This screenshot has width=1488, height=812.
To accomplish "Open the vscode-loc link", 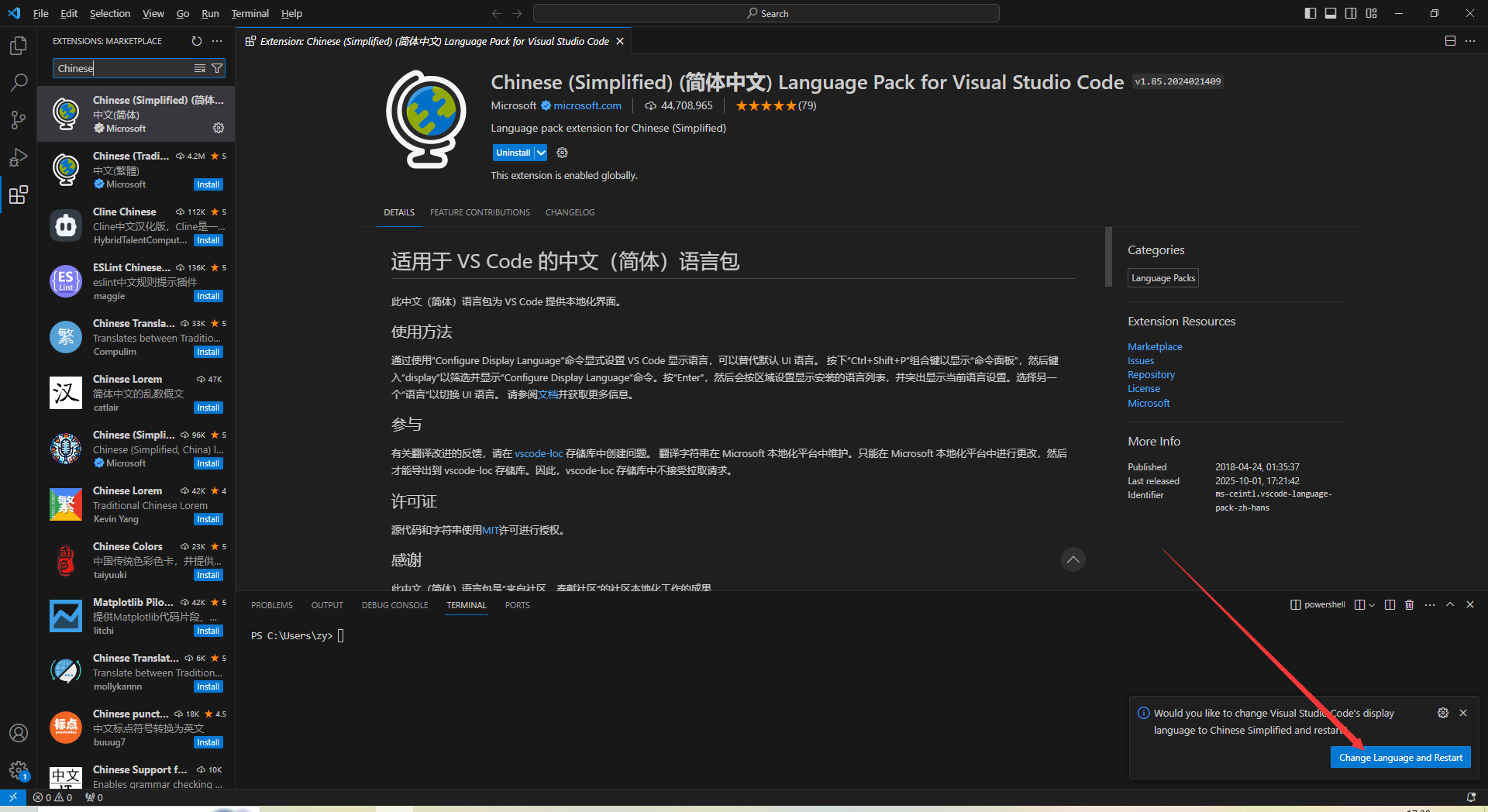I will pos(539,453).
